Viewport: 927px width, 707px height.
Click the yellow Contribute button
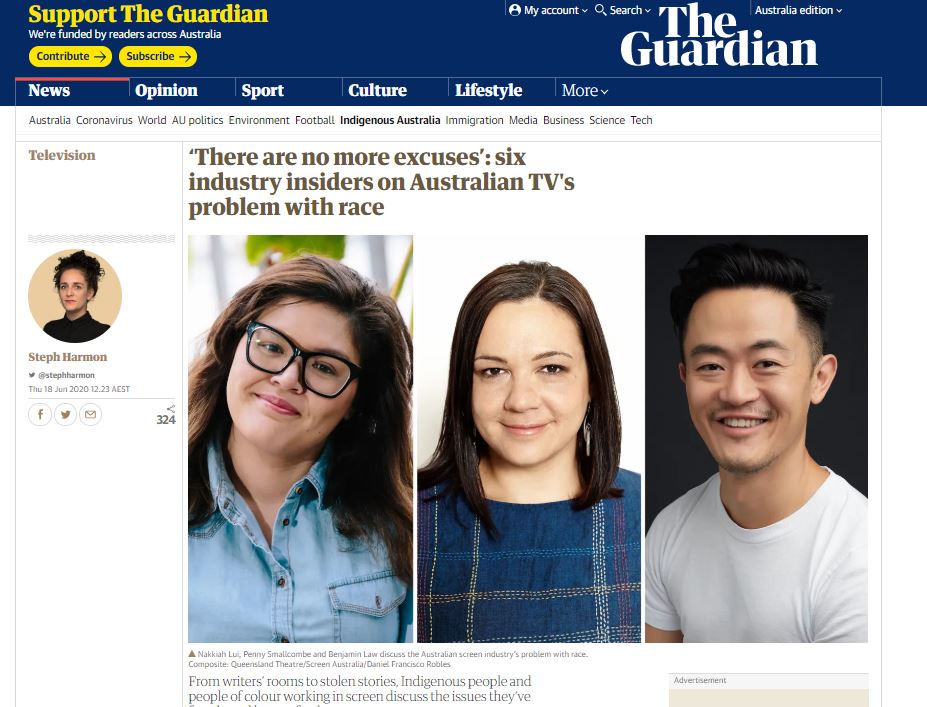click(70, 56)
